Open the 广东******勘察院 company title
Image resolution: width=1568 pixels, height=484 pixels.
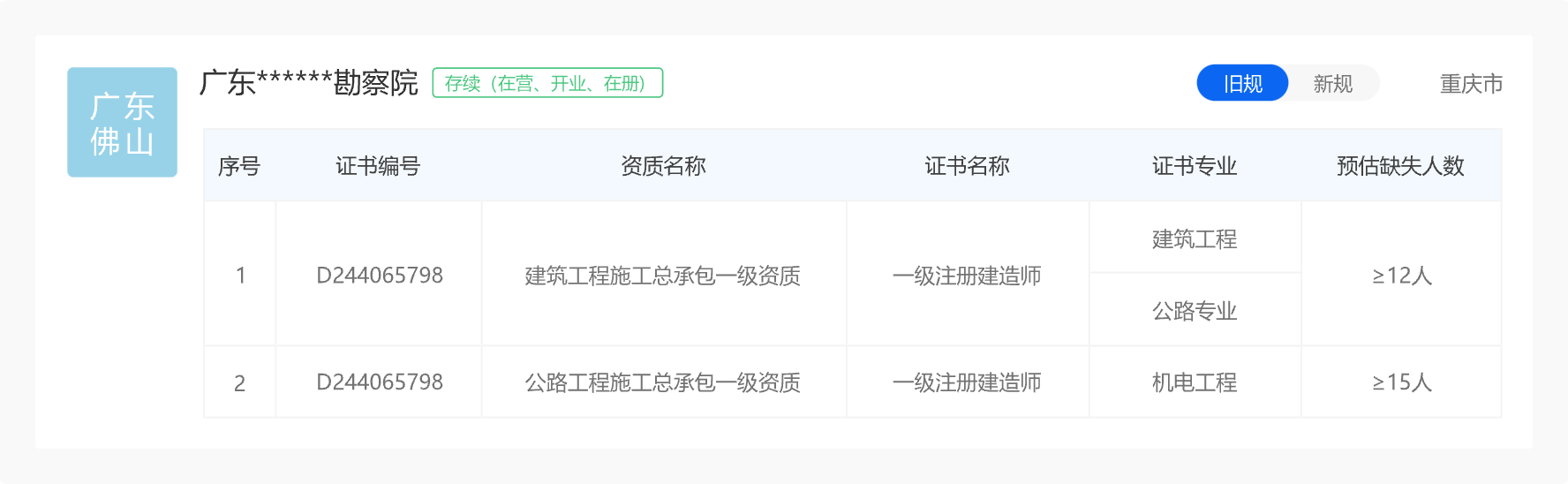coord(309,83)
